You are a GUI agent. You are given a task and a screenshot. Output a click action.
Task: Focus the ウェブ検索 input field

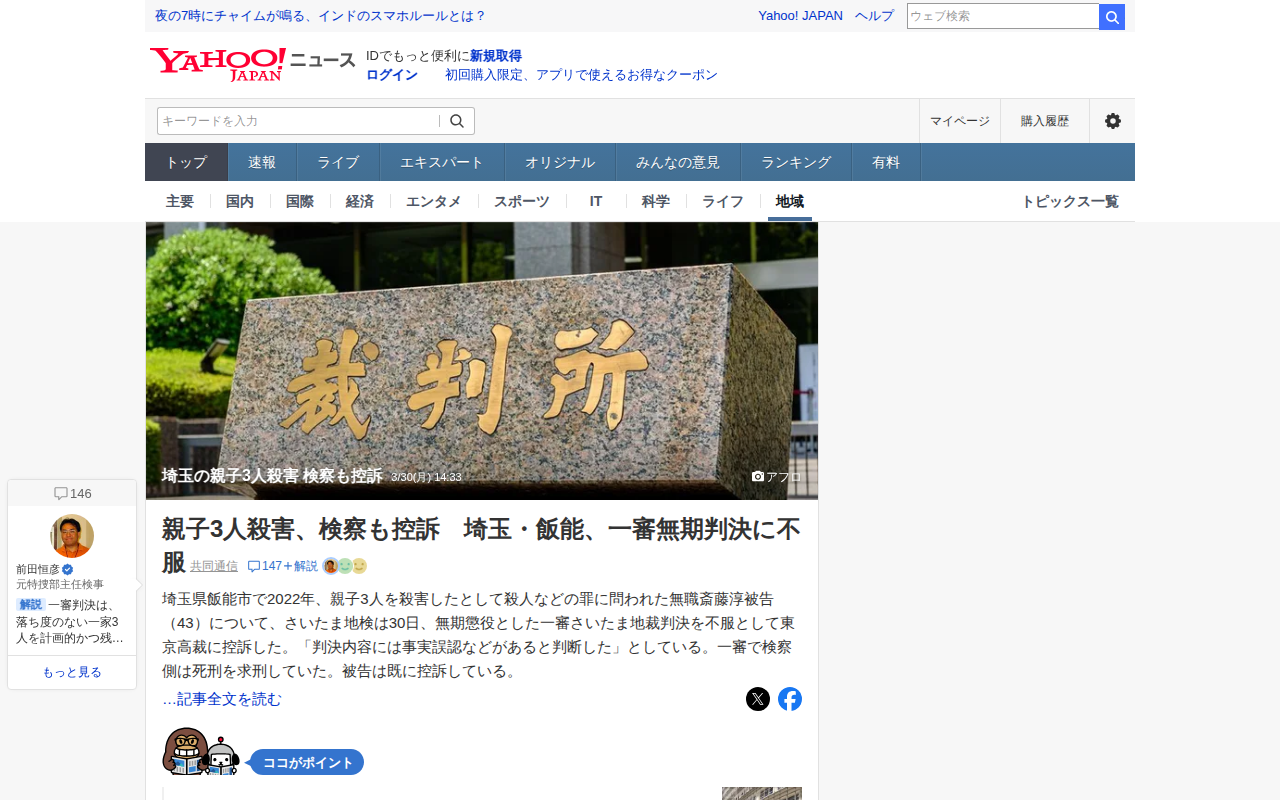point(1003,17)
